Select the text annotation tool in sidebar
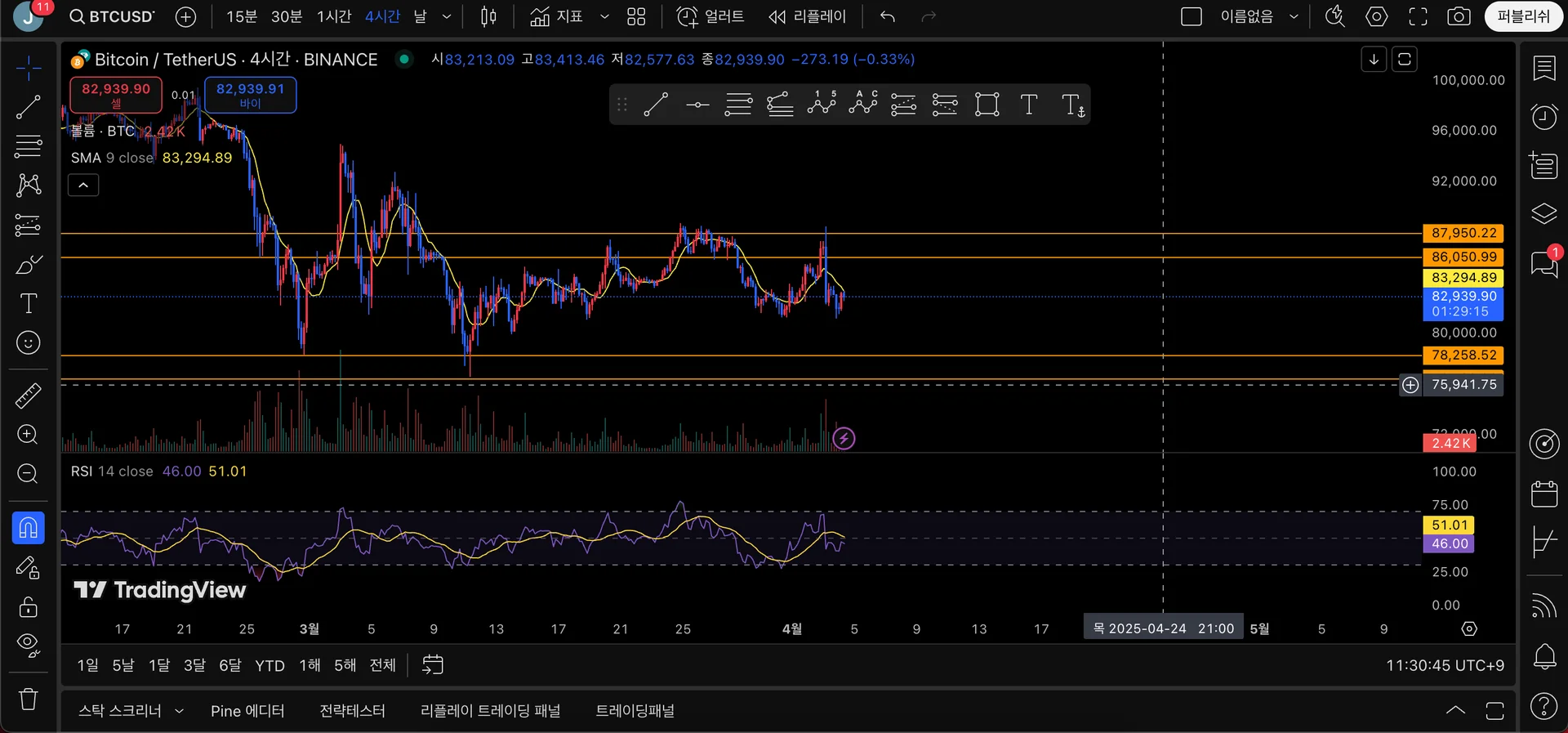The width and height of the screenshot is (1568, 733). [29, 303]
